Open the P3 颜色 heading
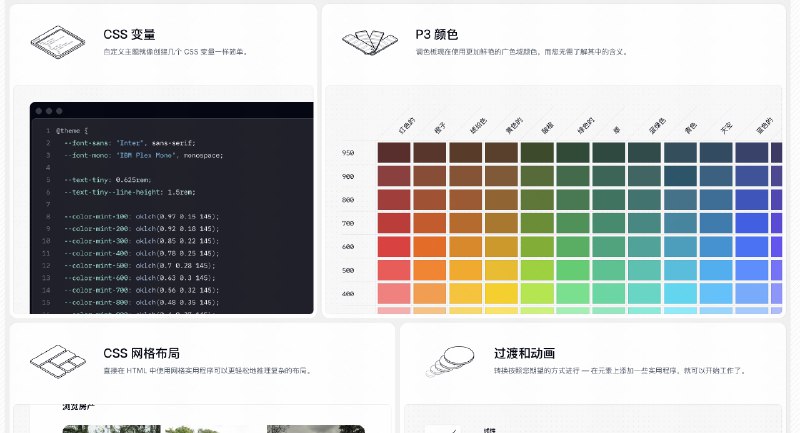The image size is (800, 433). [437, 34]
